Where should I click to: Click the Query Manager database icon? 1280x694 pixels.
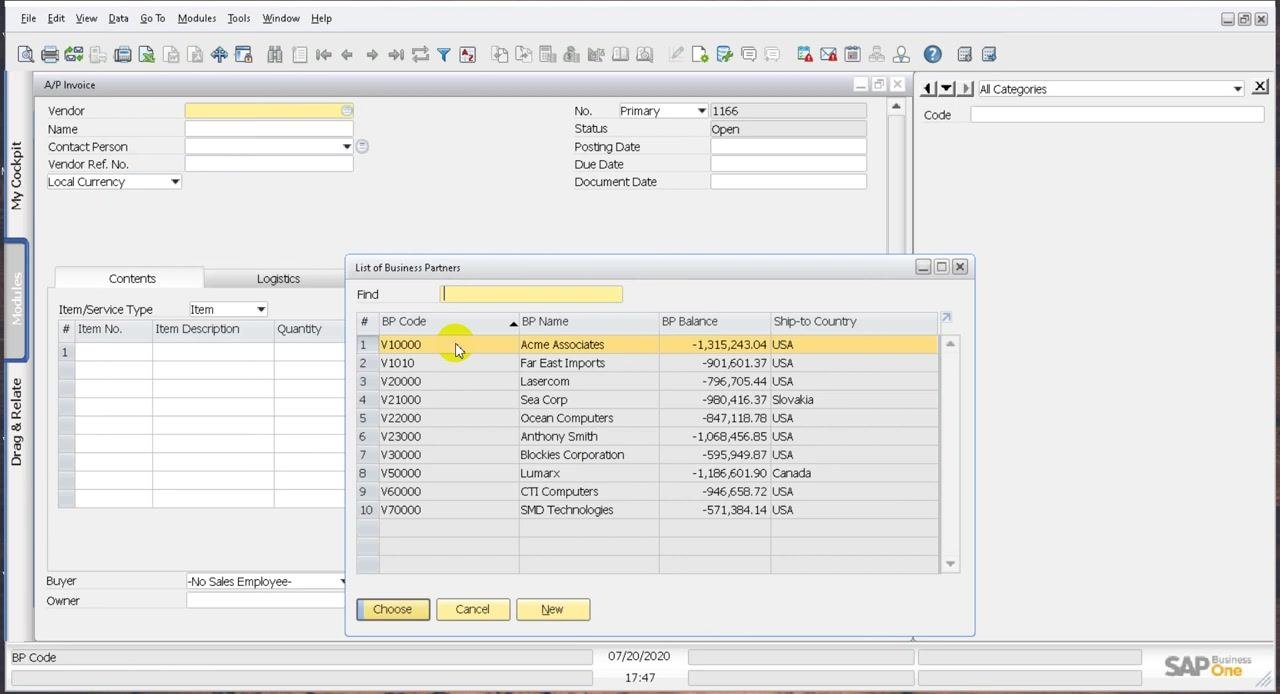tap(724, 55)
